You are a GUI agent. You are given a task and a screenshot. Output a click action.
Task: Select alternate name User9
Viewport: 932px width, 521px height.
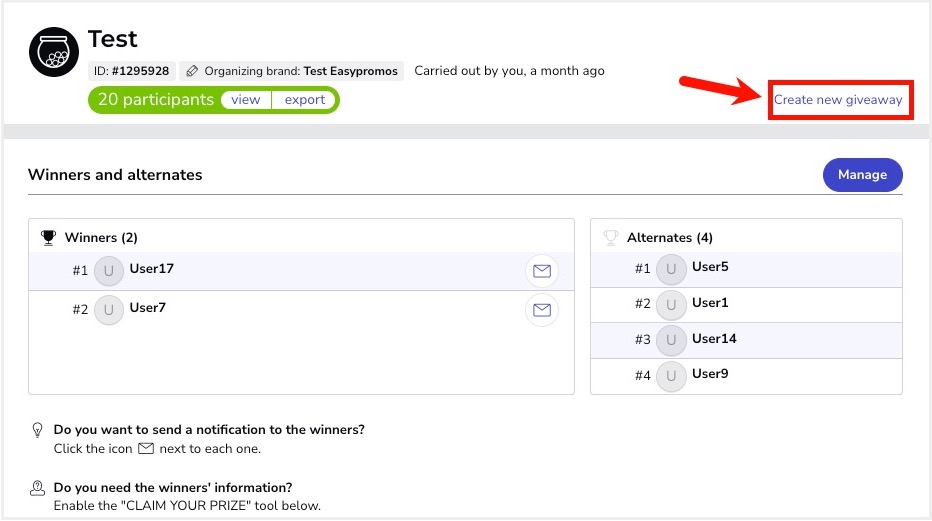(x=710, y=374)
